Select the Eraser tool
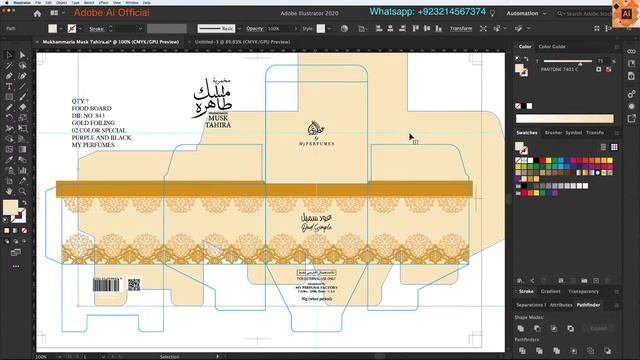Image resolution: width=640 pixels, height=360 pixels. 22,107
